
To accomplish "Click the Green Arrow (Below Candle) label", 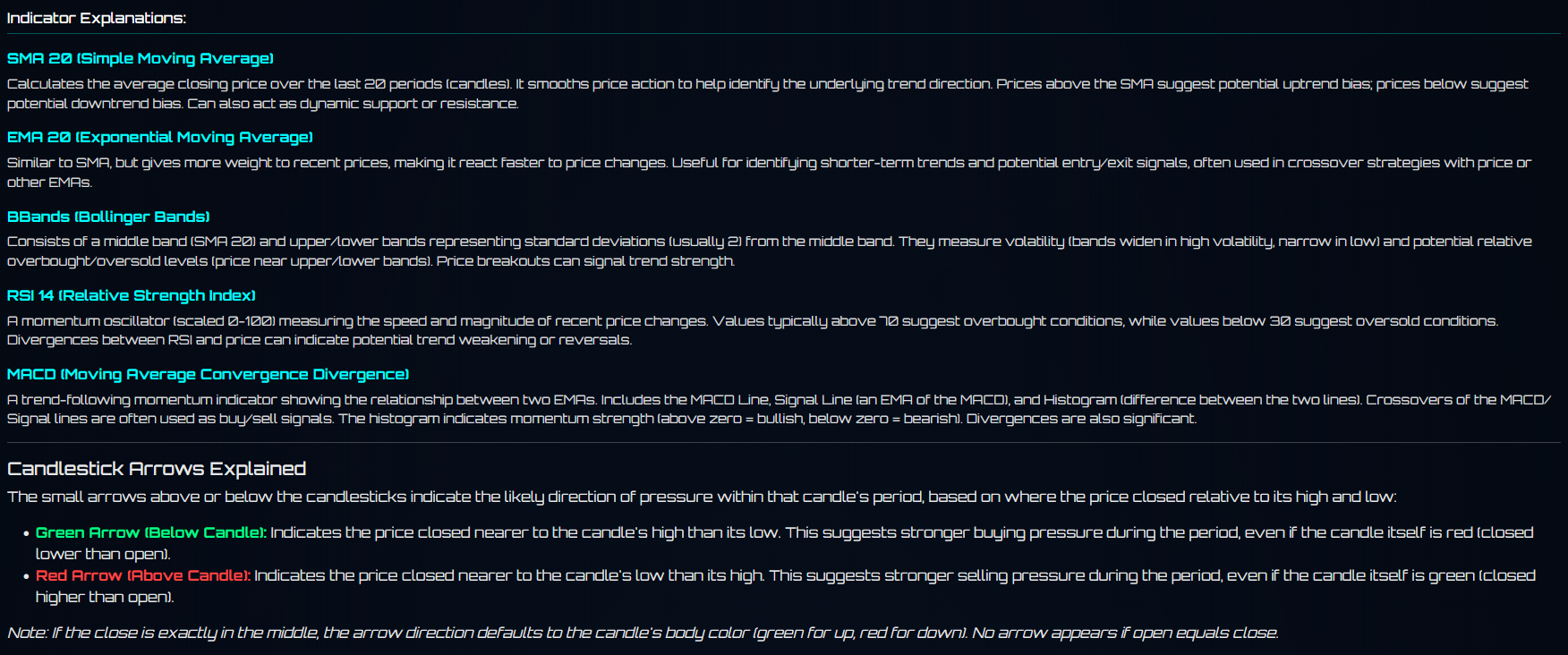I will [151, 532].
